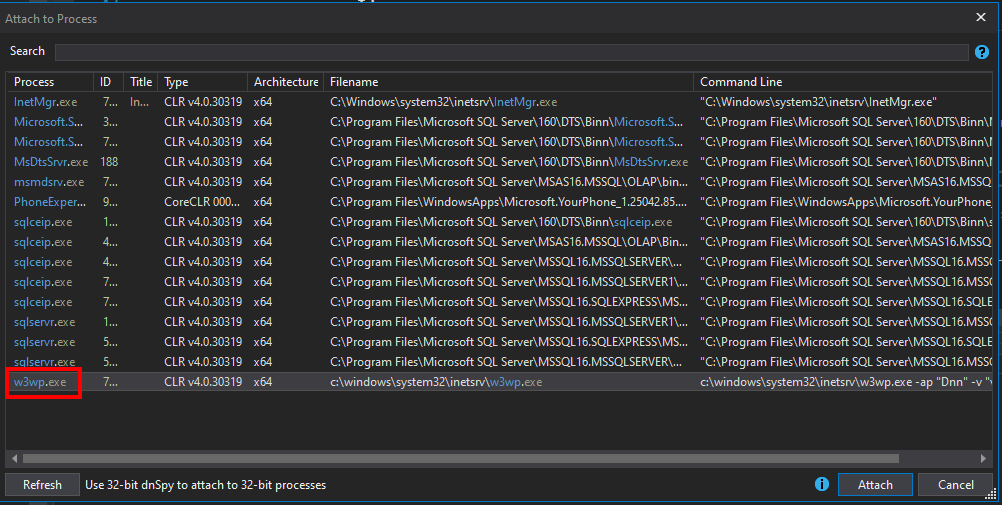Click the 'Use 32-bit dnSpy' hint text
The width and height of the screenshot is (1002, 505).
pos(205,485)
